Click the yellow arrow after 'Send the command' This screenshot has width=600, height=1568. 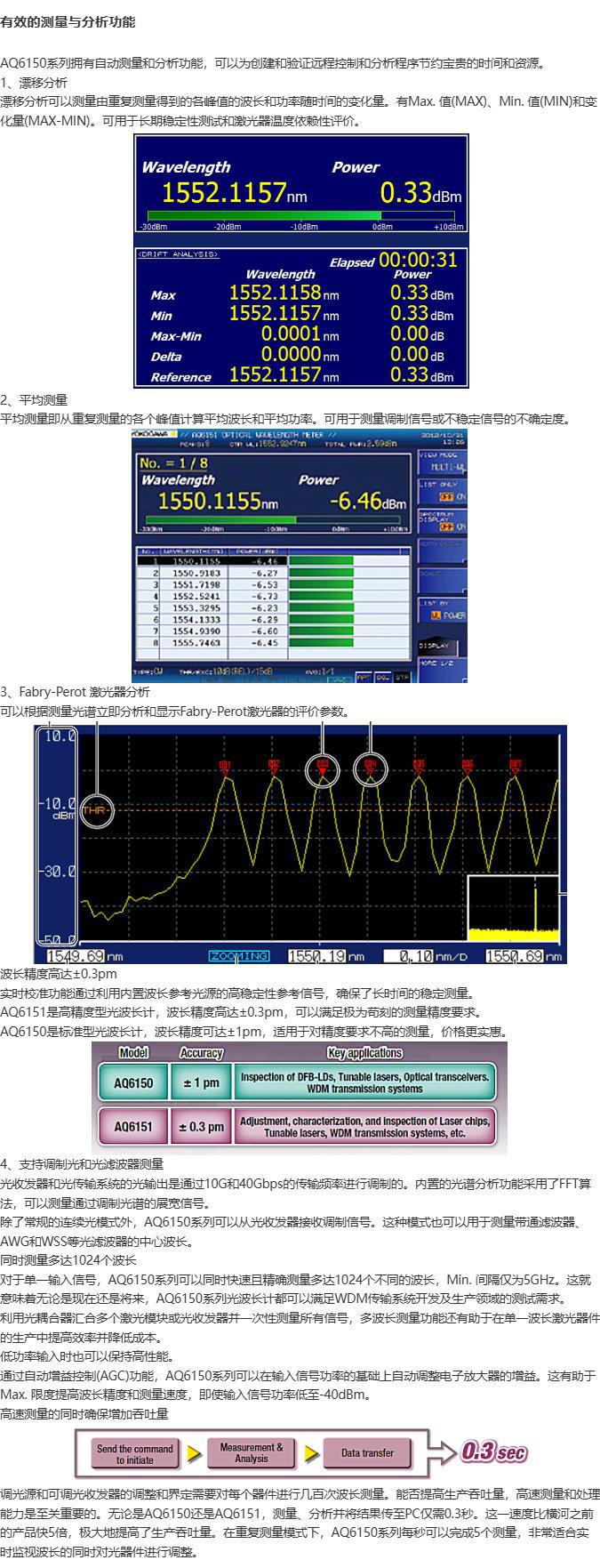click(193, 1454)
